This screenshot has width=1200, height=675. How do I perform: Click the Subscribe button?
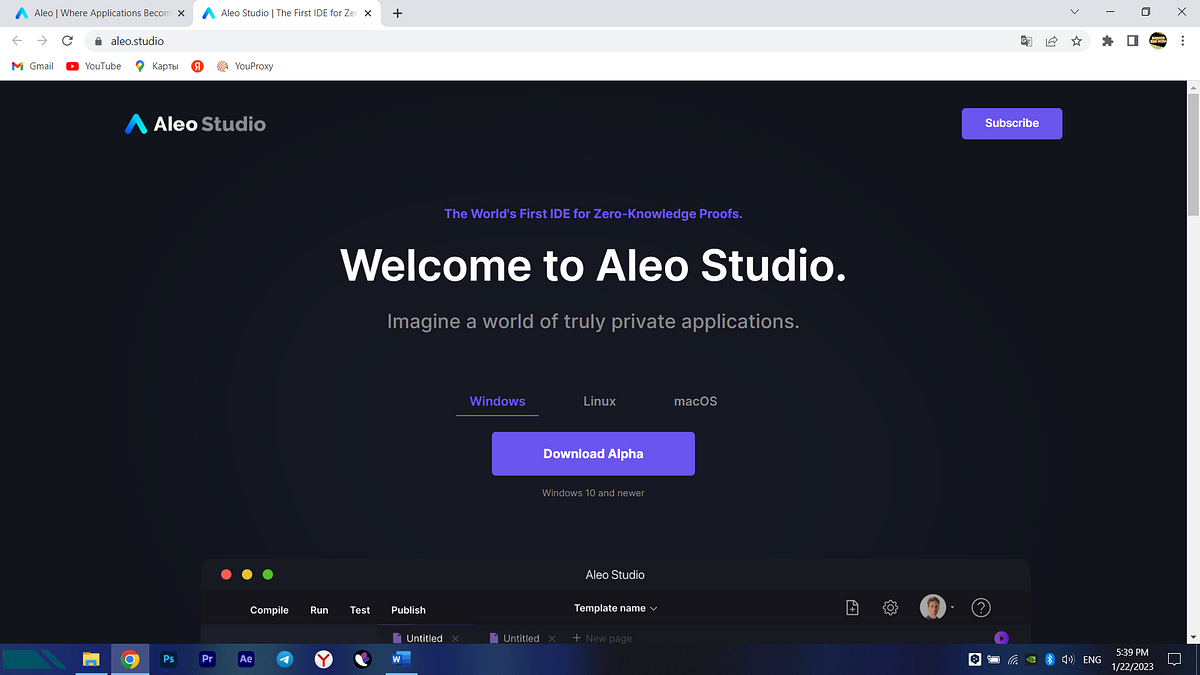point(1011,123)
